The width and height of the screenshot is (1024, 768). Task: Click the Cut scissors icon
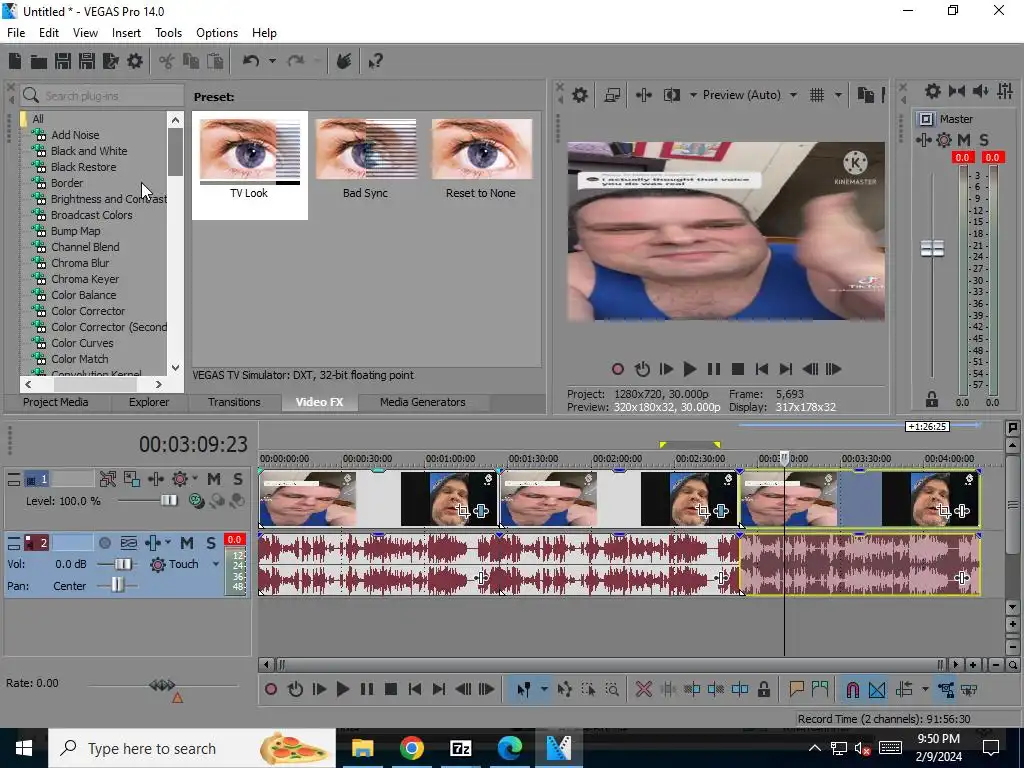coord(167,61)
